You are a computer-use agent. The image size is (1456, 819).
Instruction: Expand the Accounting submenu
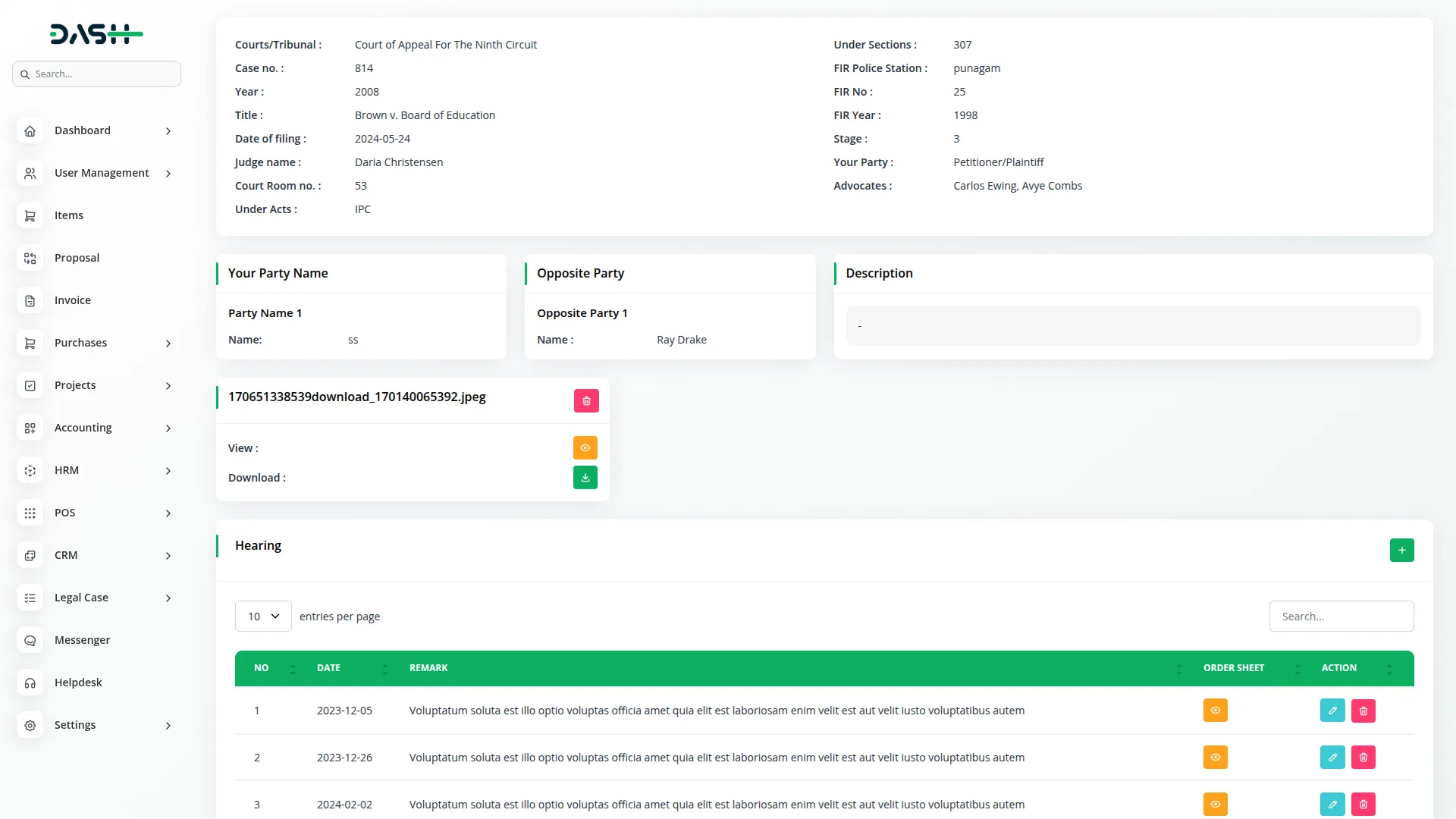coord(82,427)
